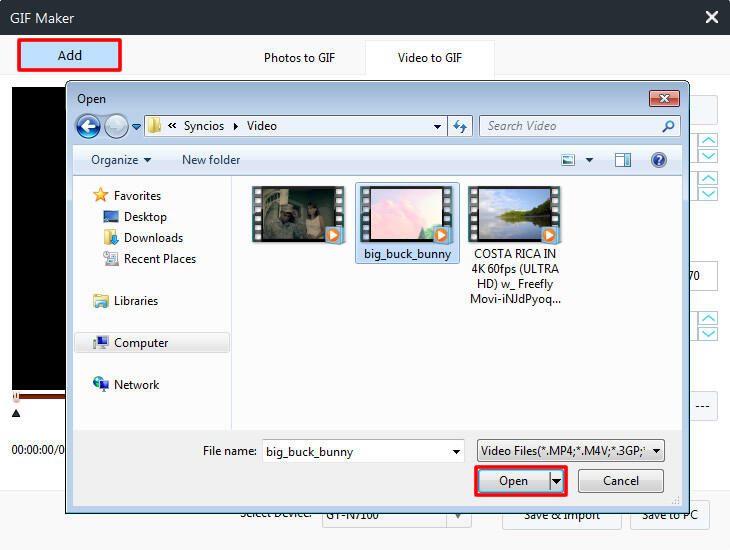Expand the Organize dropdown menu
Viewport: 730px width, 550px height.
[x=121, y=160]
